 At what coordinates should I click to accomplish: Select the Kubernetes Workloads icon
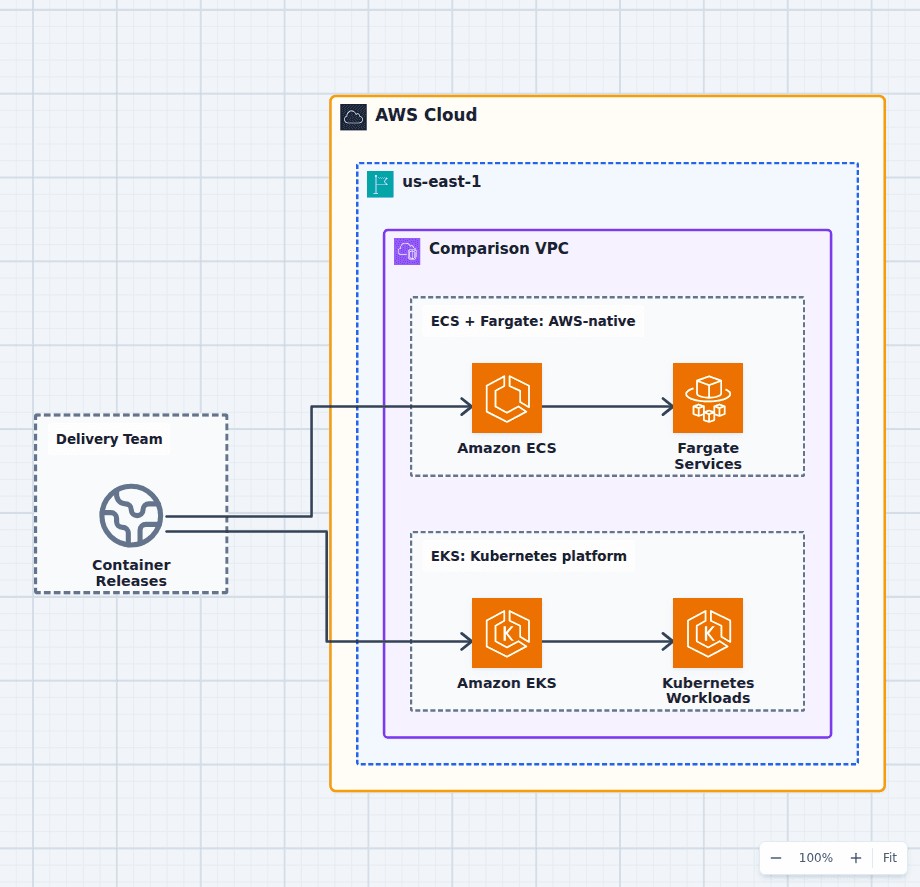click(708, 633)
